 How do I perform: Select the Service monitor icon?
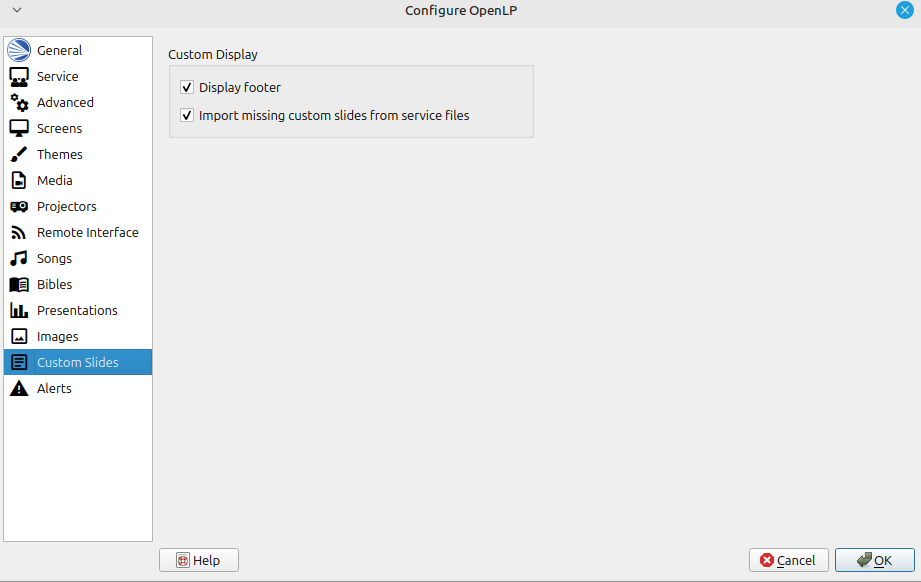19,77
